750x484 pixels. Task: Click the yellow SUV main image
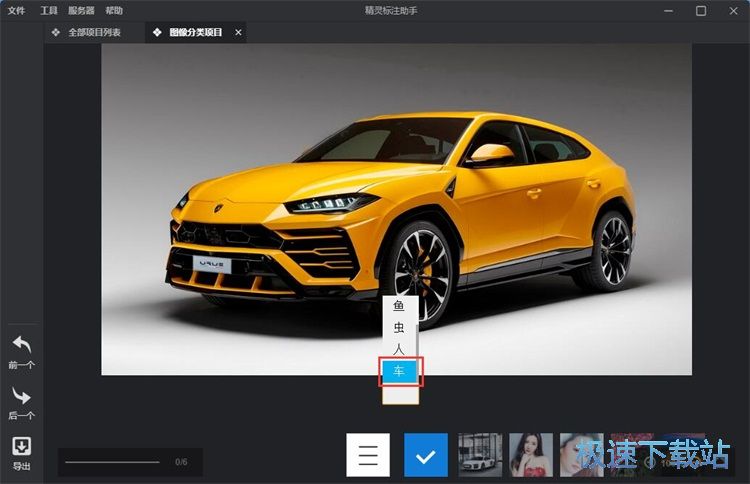tap(396, 209)
